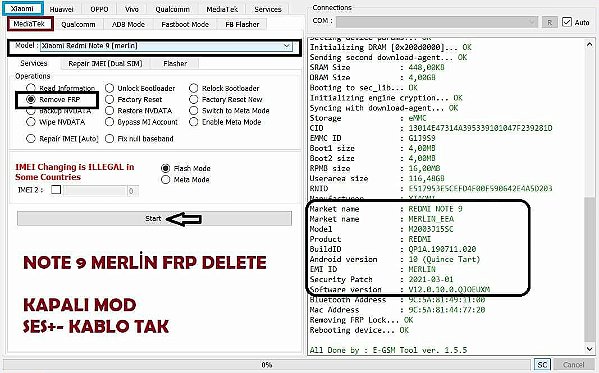Select Wipe NVDATA operation
The width and height of the screenshot is (599, 373).
pos(56,122)
